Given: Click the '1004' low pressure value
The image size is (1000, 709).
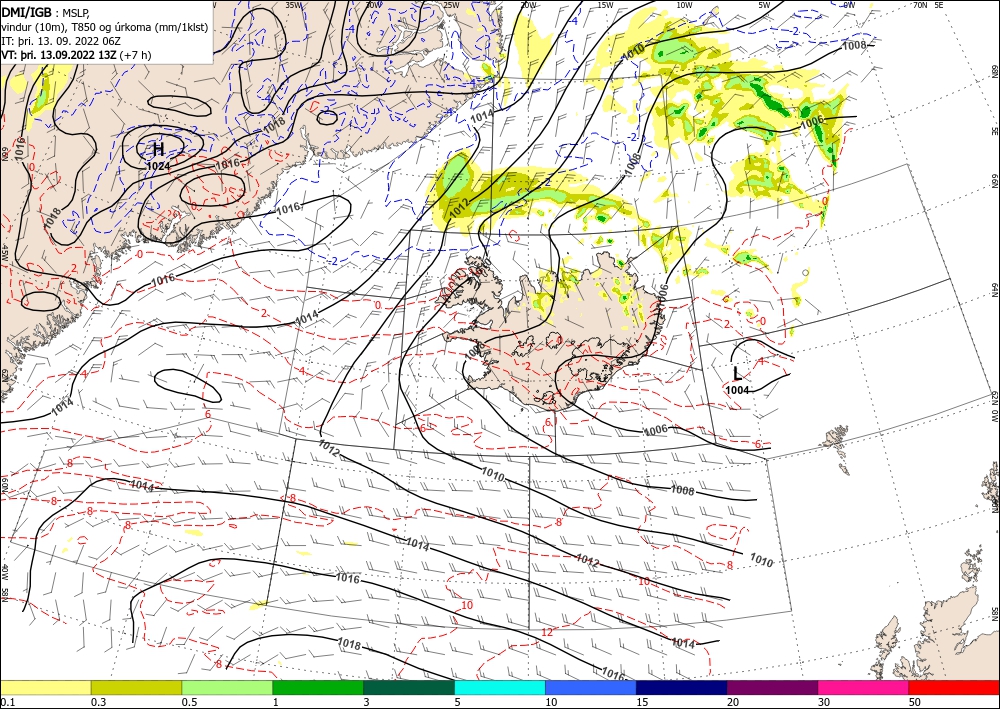Looking at the screenshot, I should click(737, 390).
